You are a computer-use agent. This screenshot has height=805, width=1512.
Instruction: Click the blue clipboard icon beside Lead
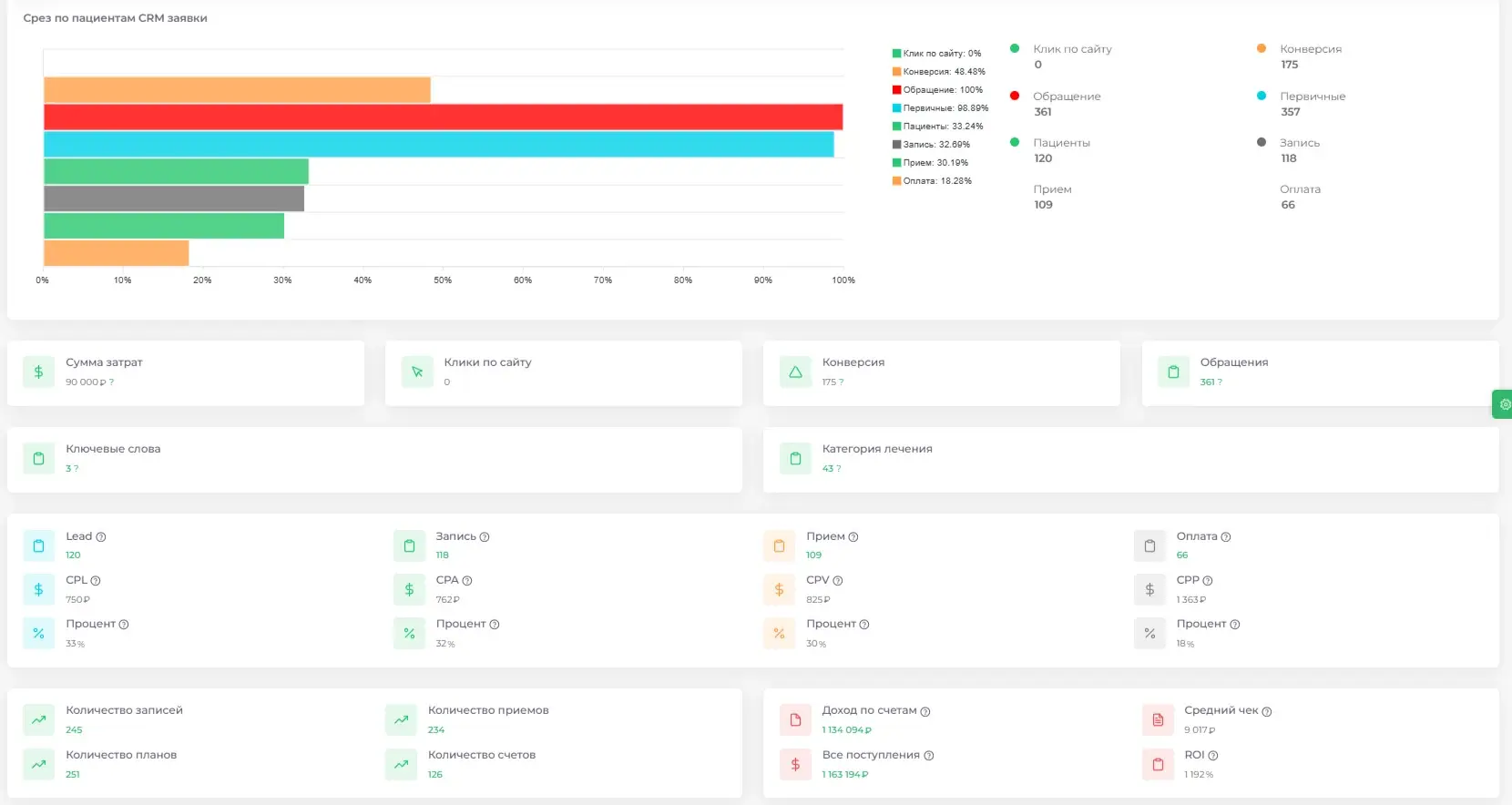click(x=38, y=545)
